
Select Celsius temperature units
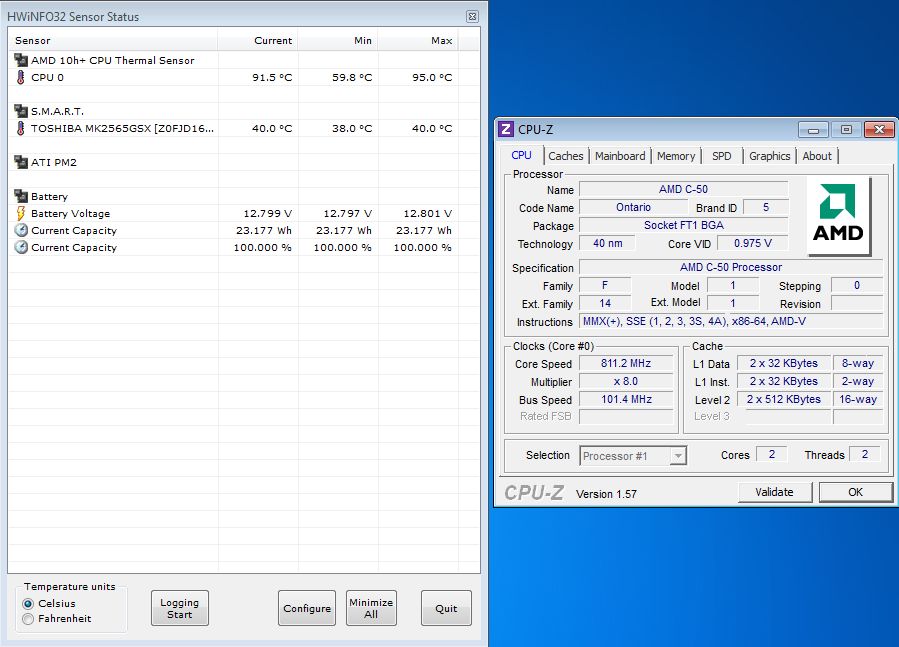pyautogui.click(x=28, y=603)
